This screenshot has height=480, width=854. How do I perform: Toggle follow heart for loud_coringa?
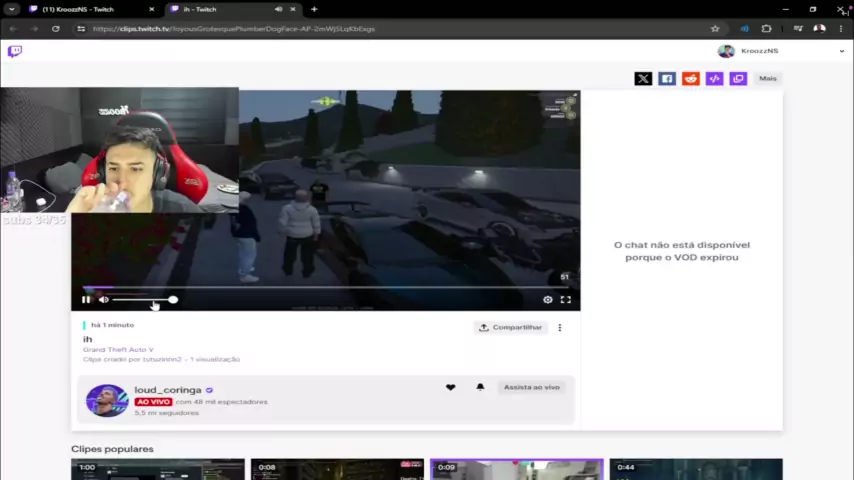450,387
